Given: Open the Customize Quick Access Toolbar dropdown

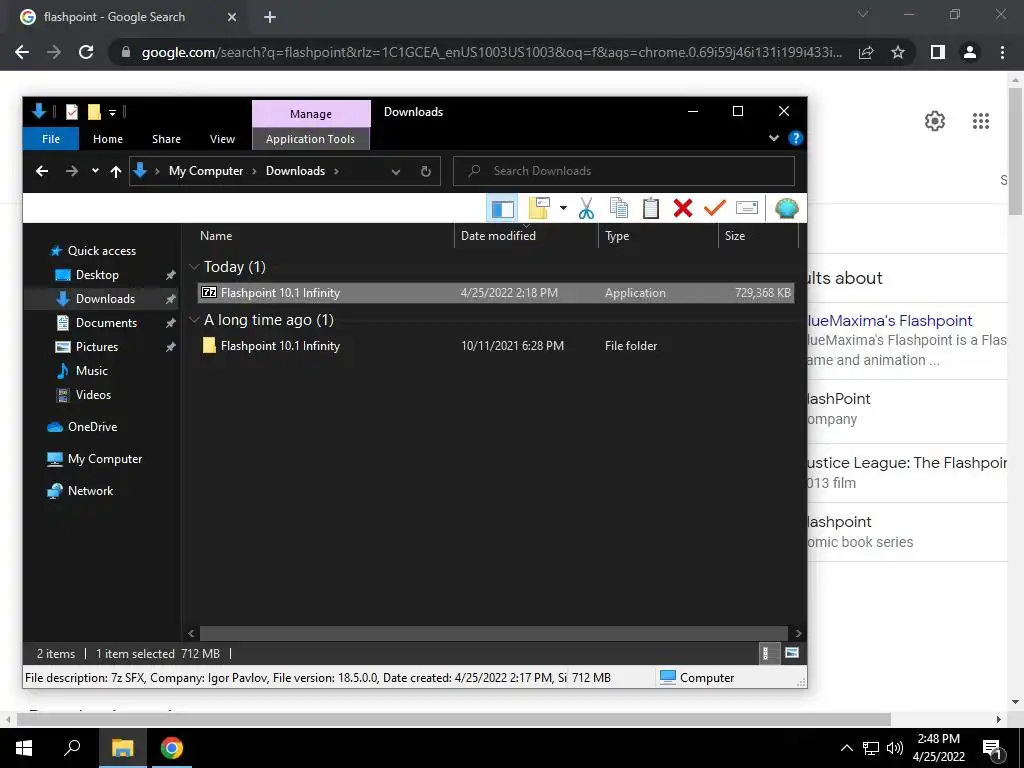Looking at the screenshot, I should [112, 113].
